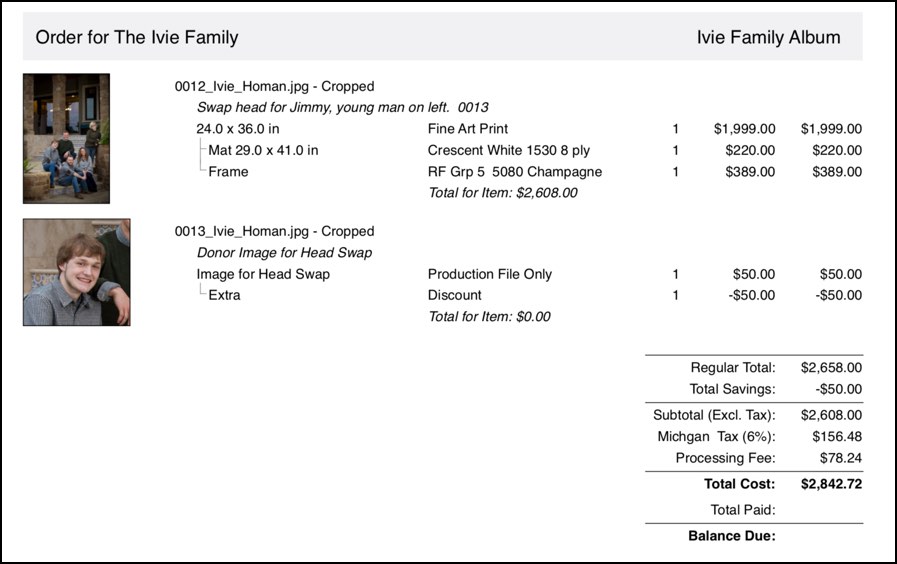Click the processing fee value $78.24
Screen dimensions: 897x564
click(841, 458)
